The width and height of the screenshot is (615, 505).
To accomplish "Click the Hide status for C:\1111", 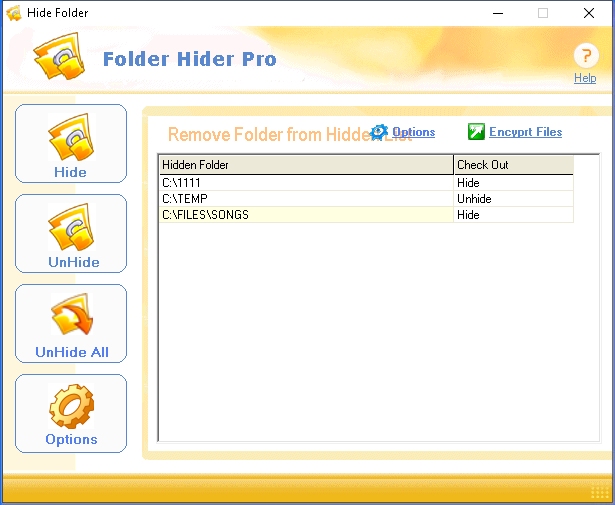I will click(x=468, y=183).
